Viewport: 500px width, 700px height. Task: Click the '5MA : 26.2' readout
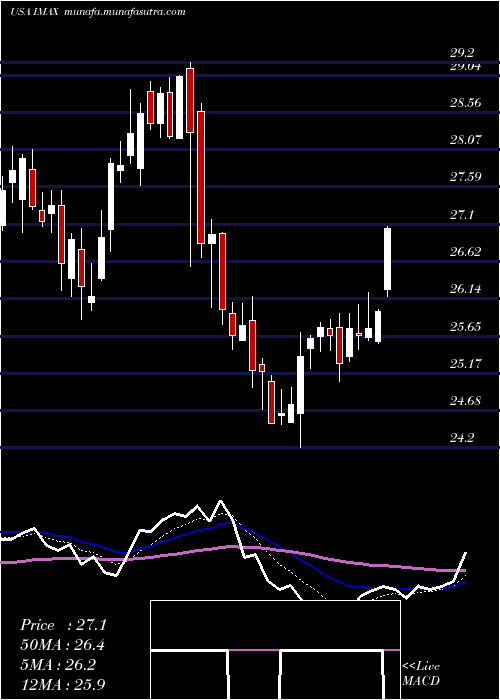[58, 665]
